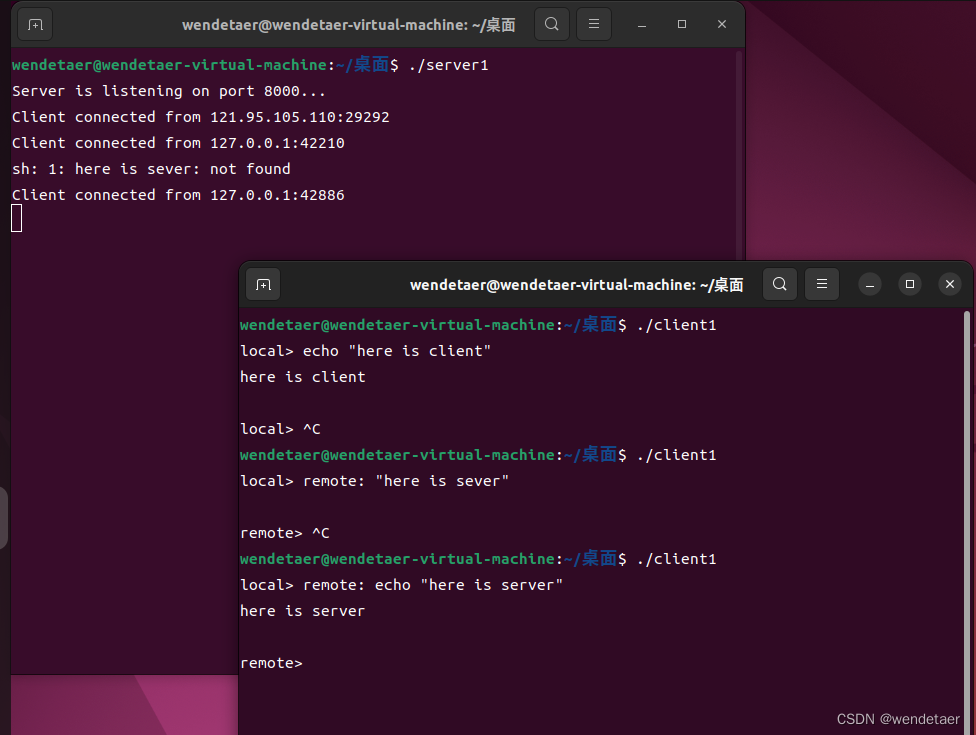Maximize the server1 terminal window
Viewport: 976px width, 735px height.
(682, 24)
